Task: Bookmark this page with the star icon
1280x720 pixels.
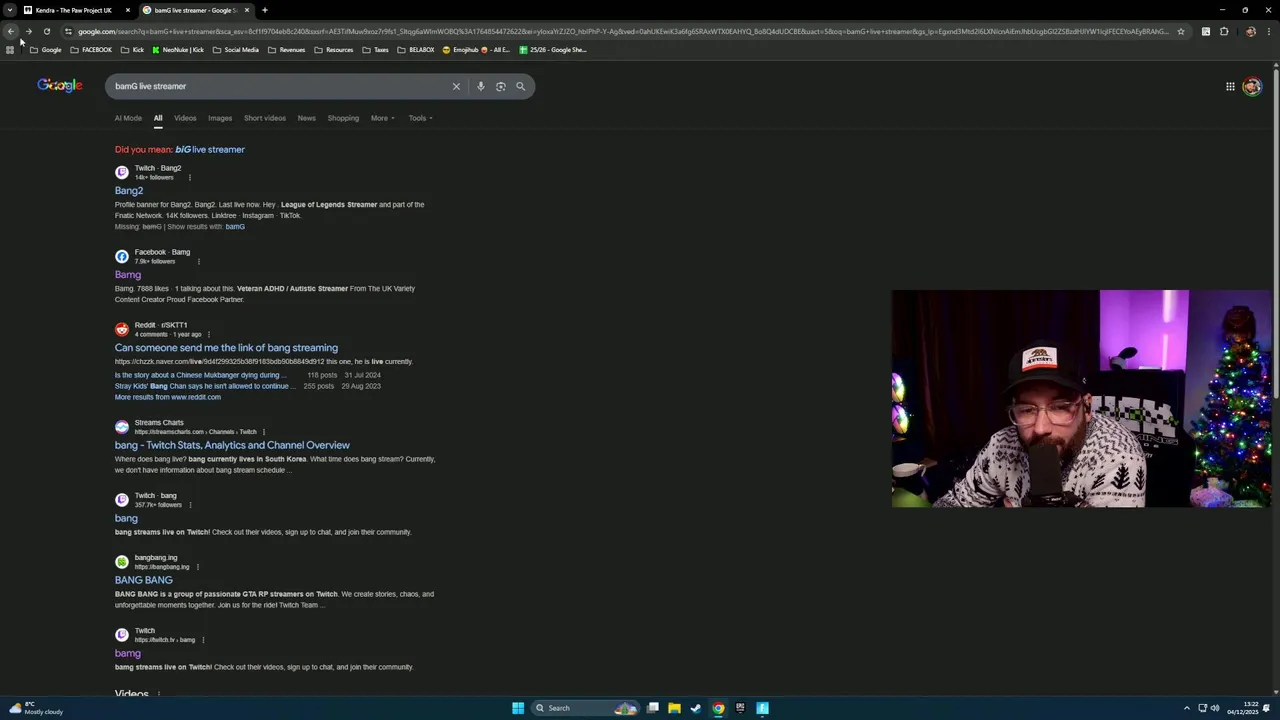Action: point(1181,31)
